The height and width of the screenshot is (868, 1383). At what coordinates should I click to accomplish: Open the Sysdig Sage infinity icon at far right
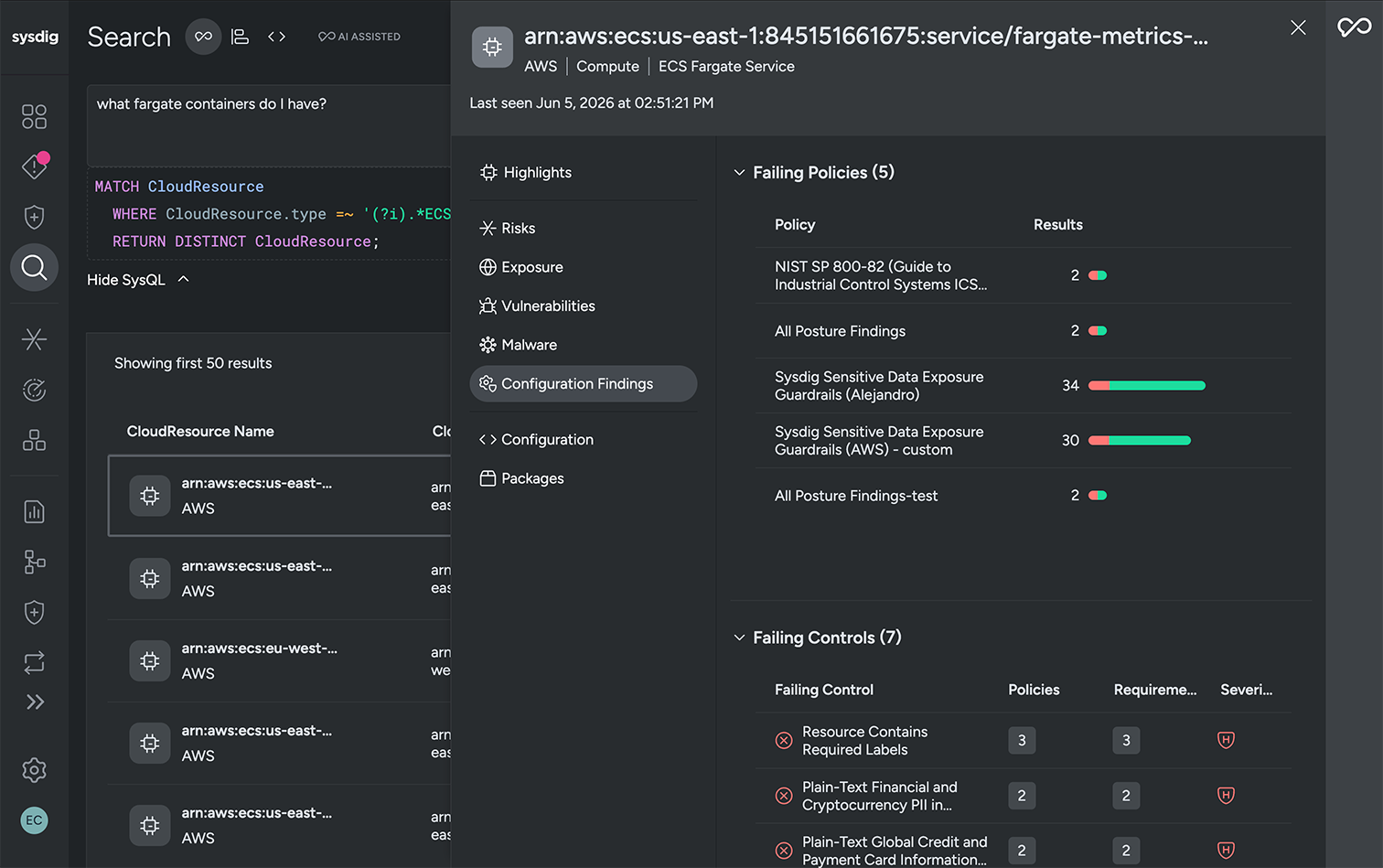click(x=1355, y=27)
